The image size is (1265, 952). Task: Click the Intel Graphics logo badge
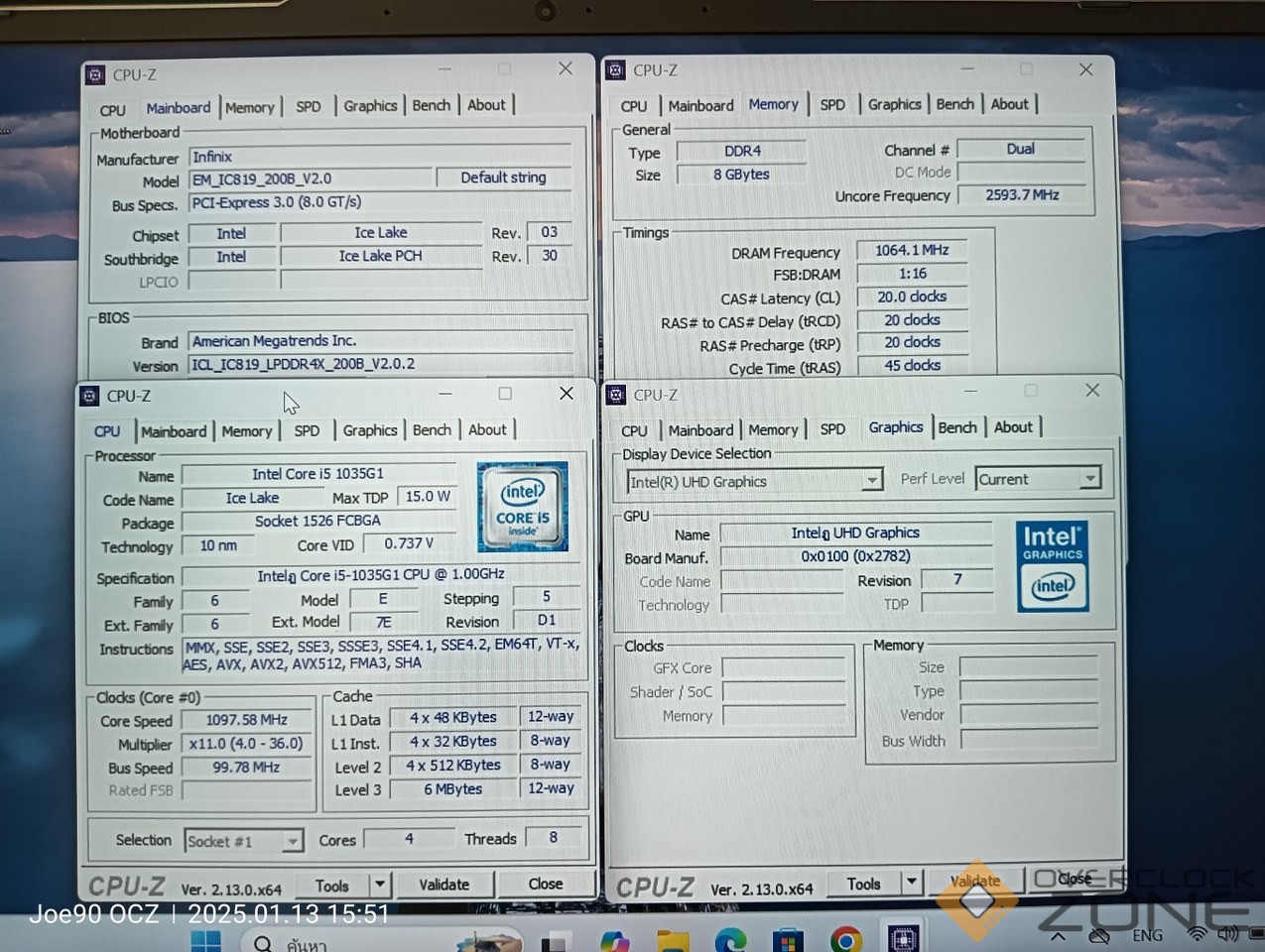pos(1053,565)
